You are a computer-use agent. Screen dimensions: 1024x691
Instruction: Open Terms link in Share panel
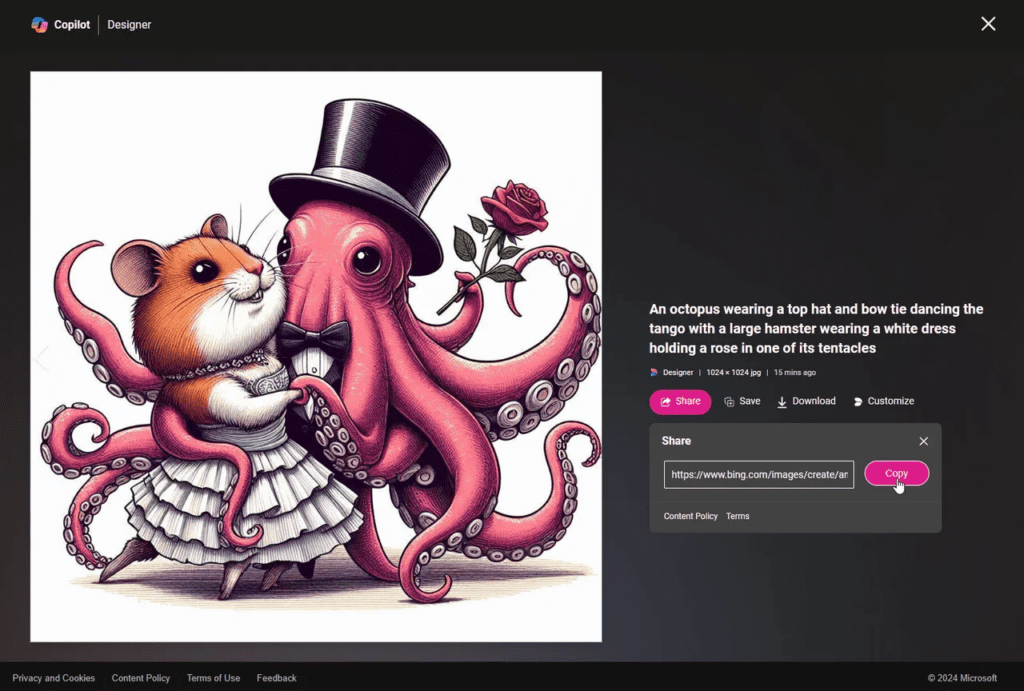click(737, 516)
